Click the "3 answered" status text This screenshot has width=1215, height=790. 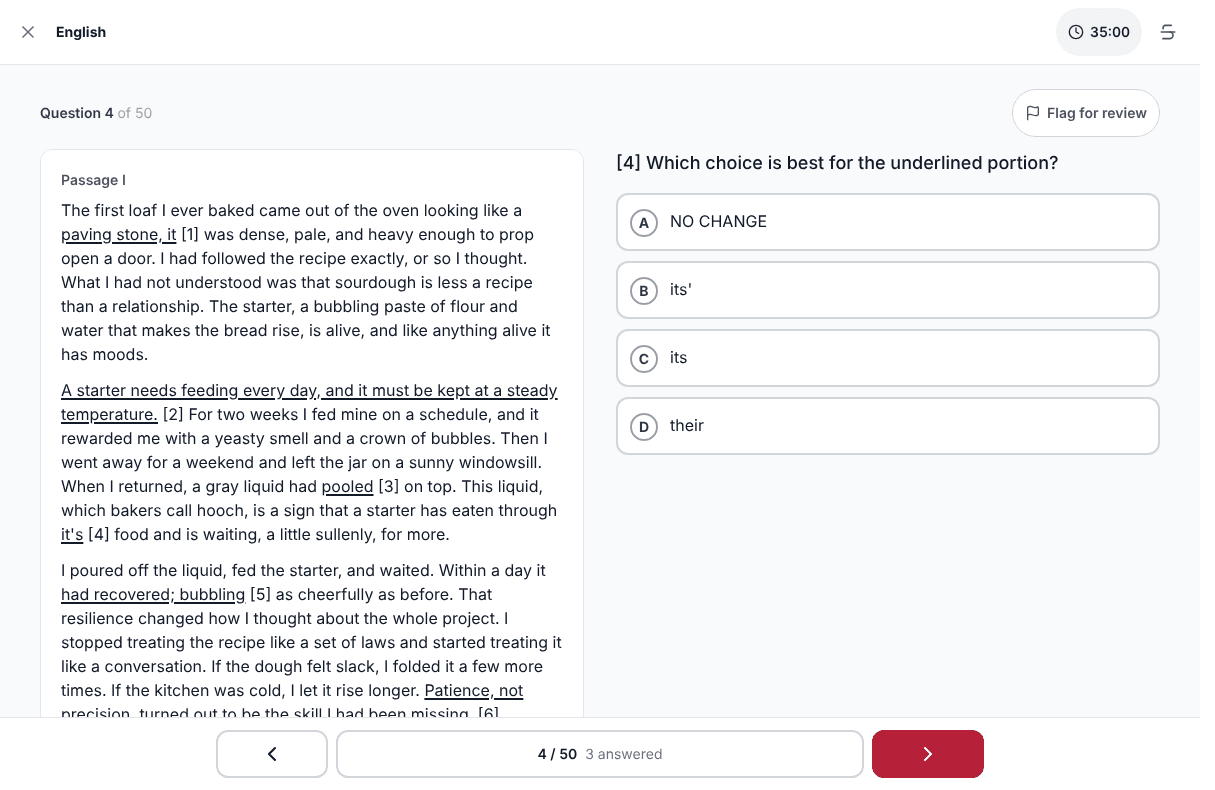point(624,754)
